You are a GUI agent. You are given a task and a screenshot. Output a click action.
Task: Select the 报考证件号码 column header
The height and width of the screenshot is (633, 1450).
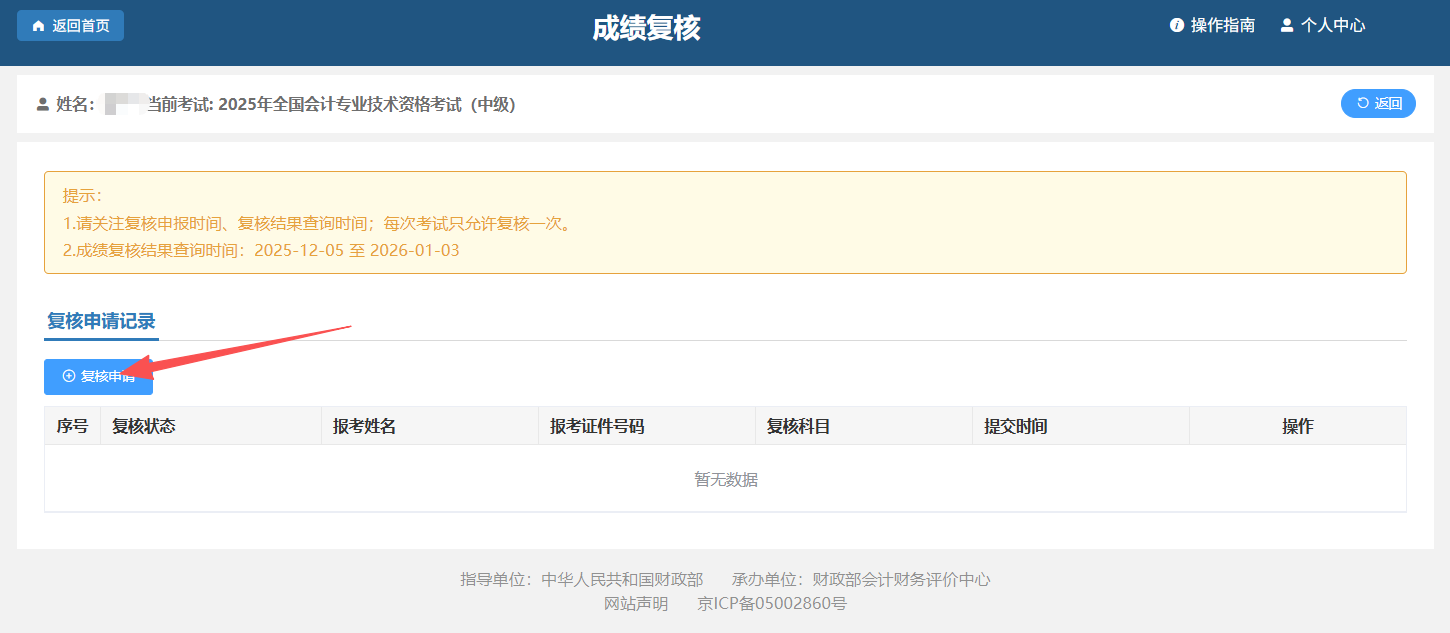pos(597,426)
